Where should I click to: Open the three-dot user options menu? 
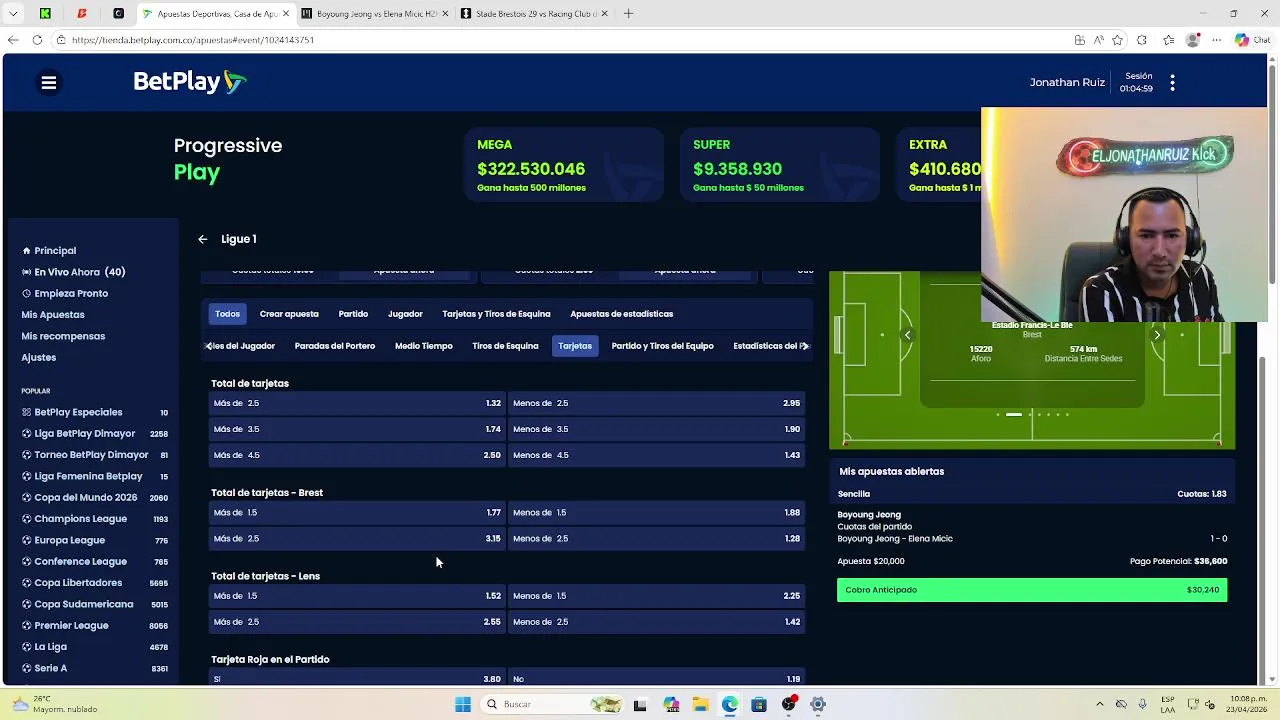point(1172,83)
